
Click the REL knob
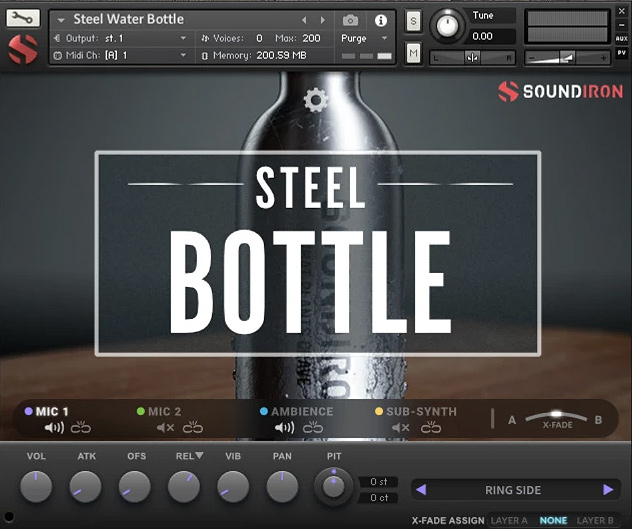pyautogui.click(x=184, y=487)
